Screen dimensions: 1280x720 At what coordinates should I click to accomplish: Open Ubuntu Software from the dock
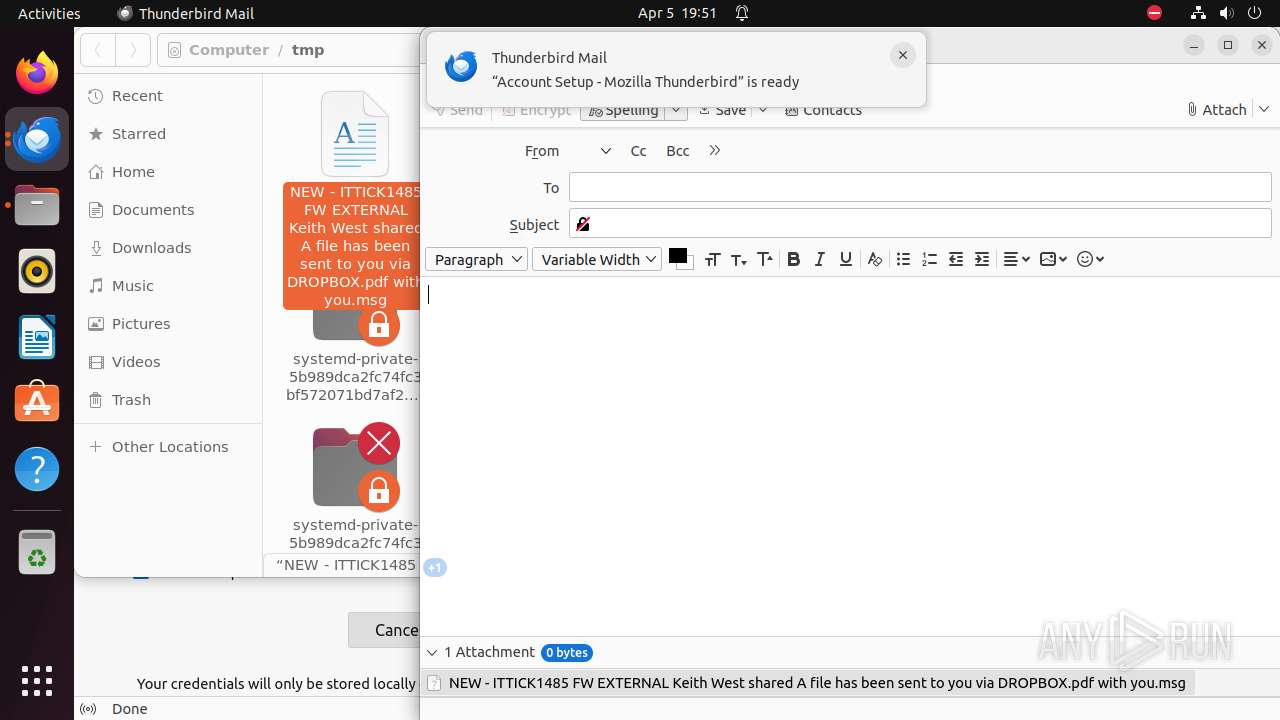pos(37,403)
